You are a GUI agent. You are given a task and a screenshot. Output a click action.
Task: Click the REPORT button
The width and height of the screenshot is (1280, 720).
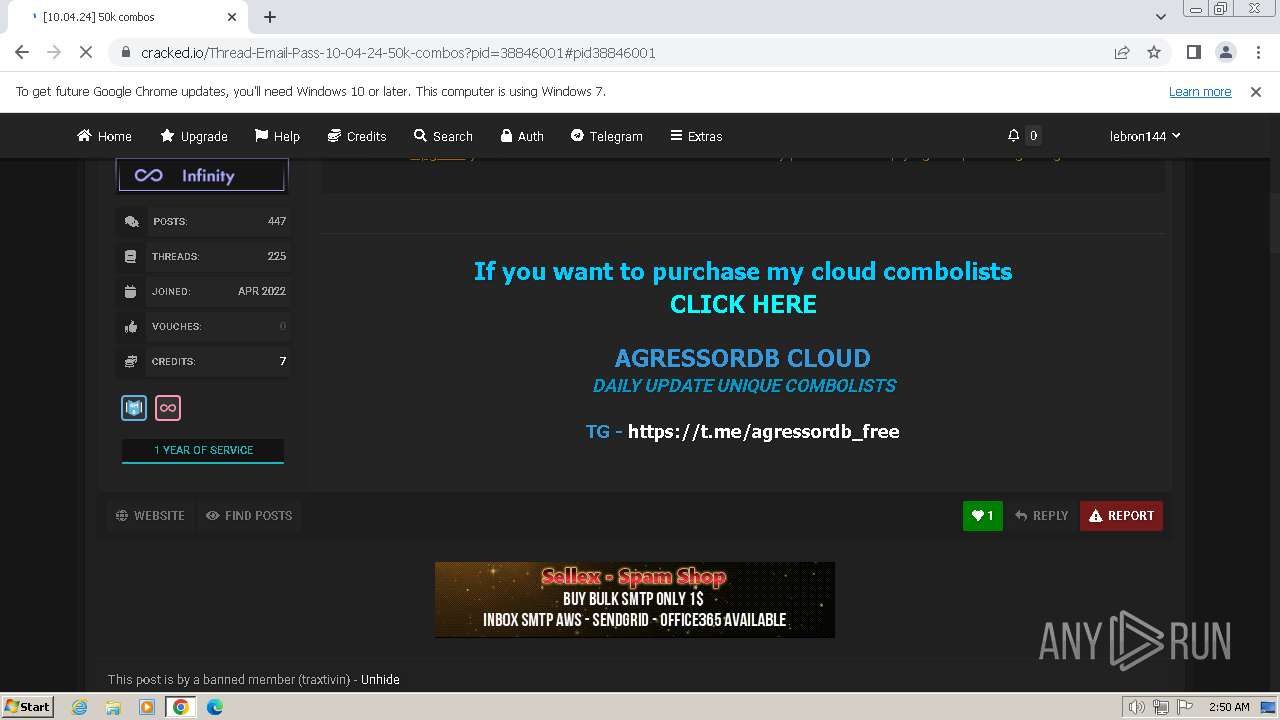coord(1121,515)
